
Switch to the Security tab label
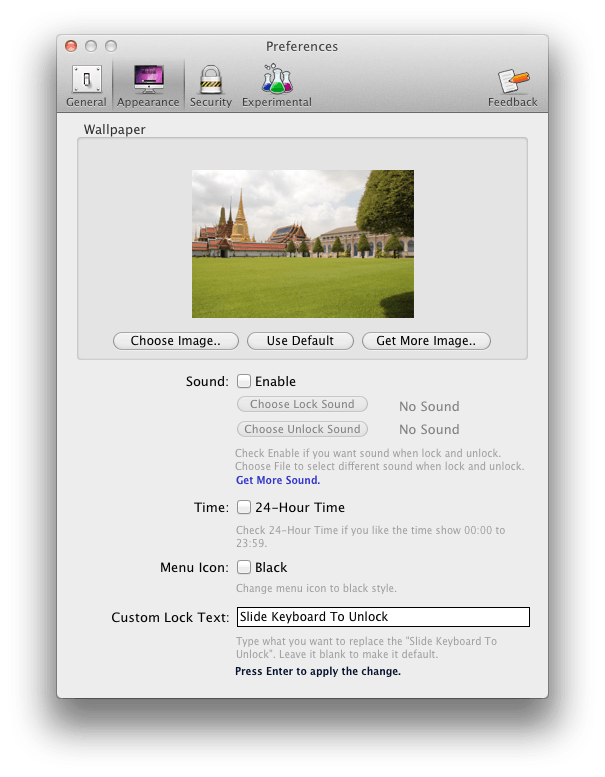(211, 102)
